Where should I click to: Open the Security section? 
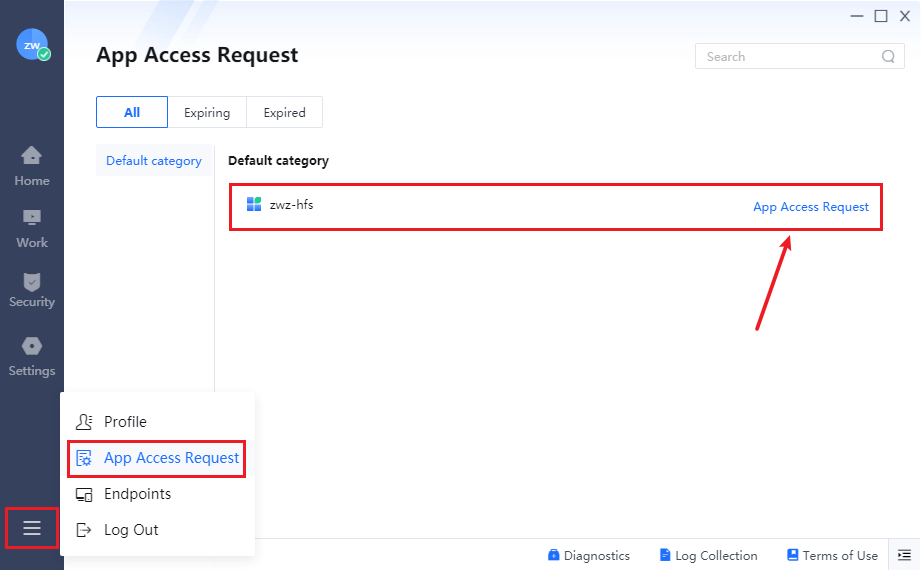click(x=32, y=290)
